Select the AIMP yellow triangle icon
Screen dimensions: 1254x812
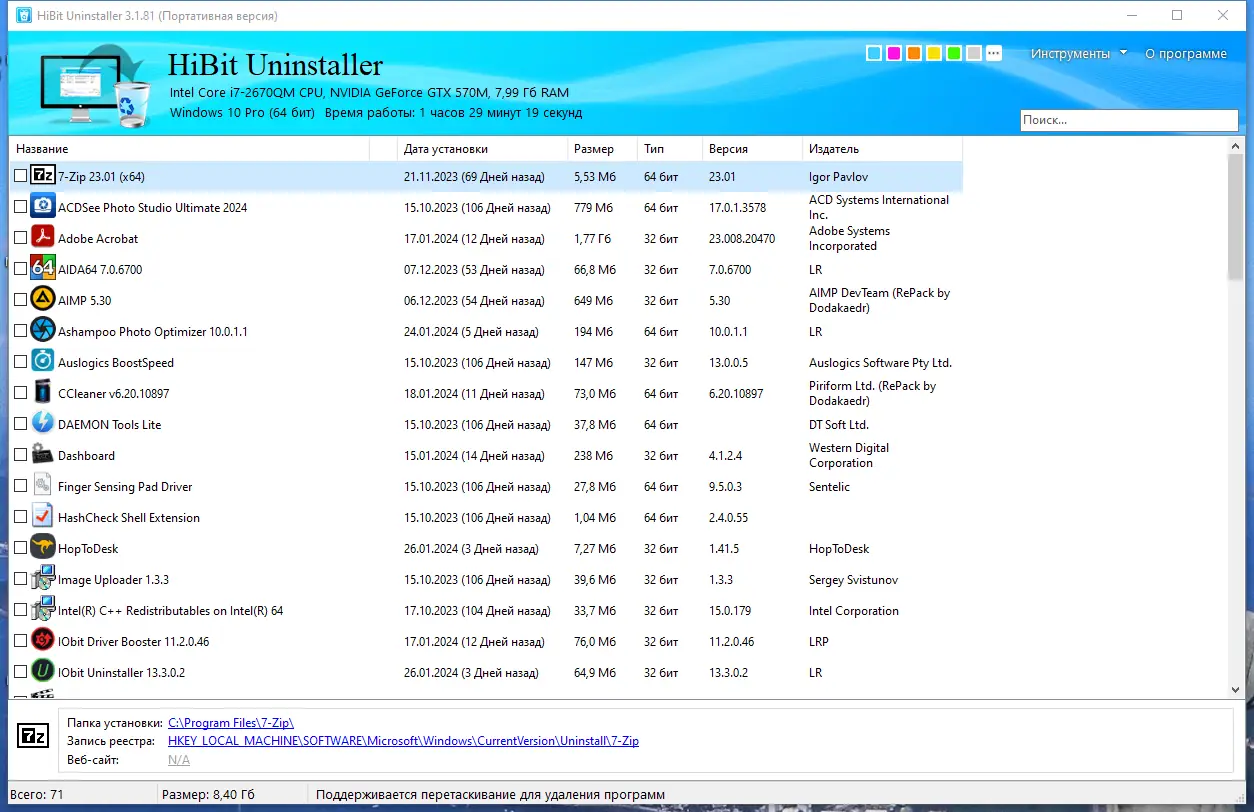point(43,300)
